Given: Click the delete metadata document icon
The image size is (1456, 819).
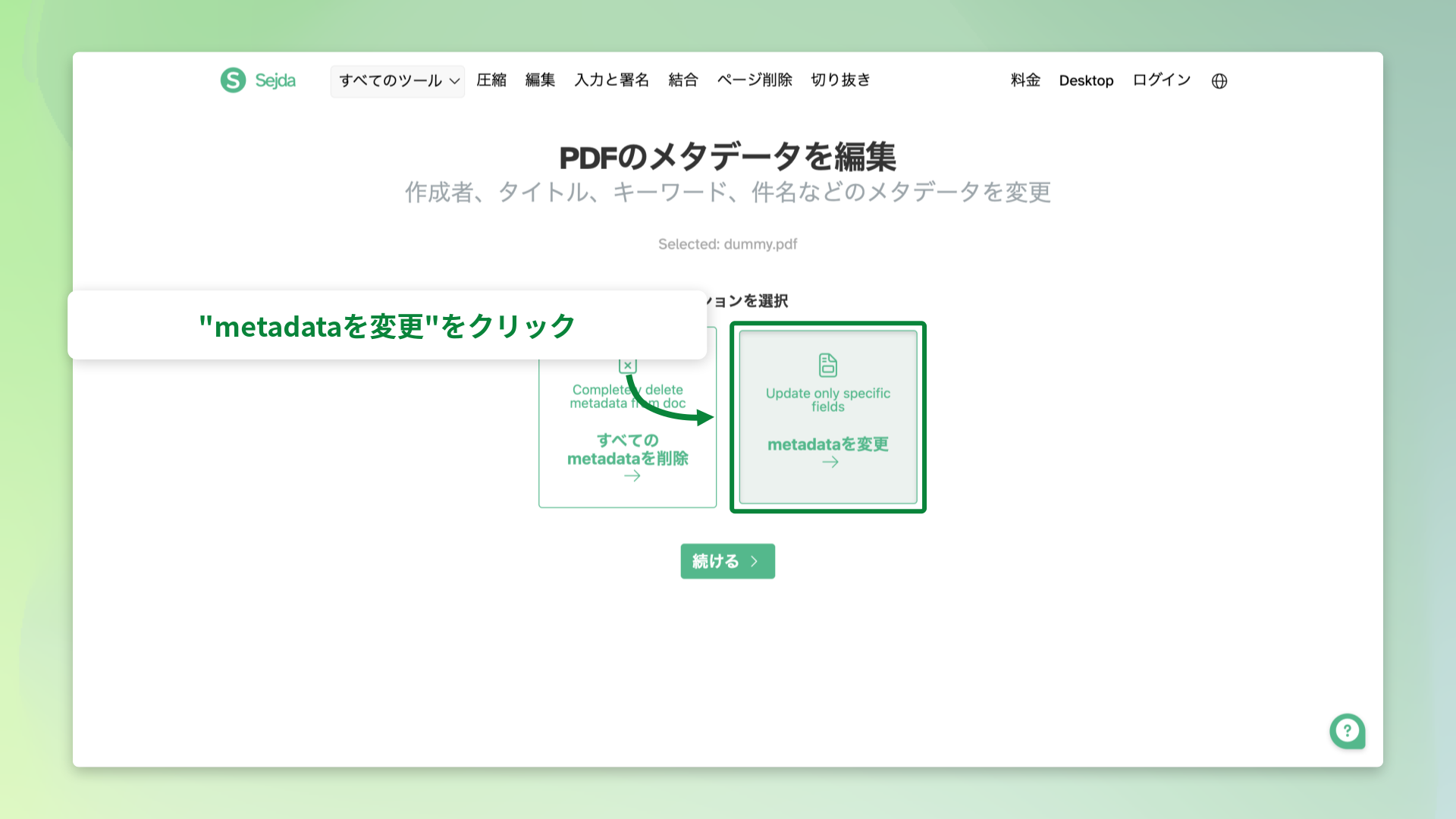Looking at the screenshot, I should click(627, 365).
